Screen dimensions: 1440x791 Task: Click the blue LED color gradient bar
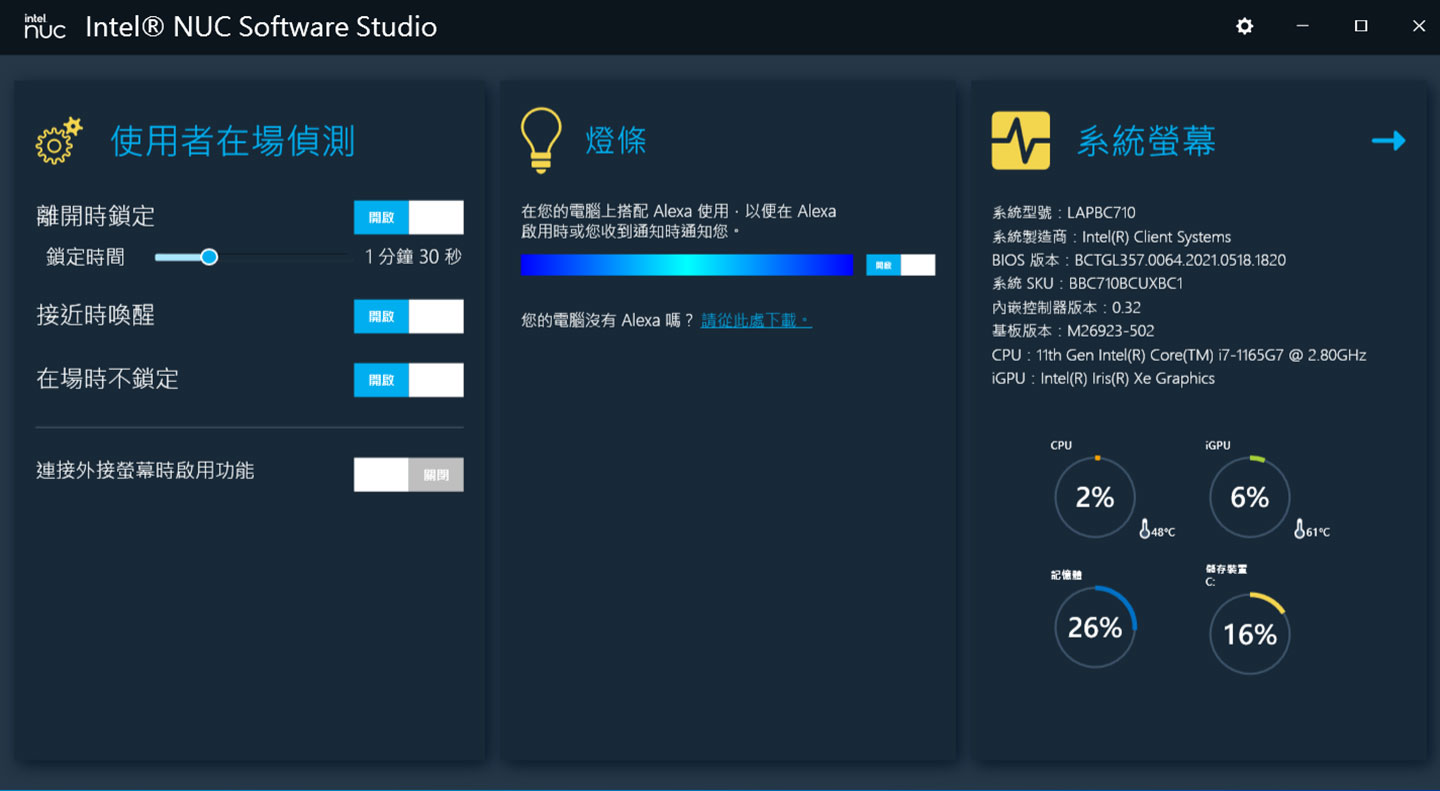click(687, 263)
